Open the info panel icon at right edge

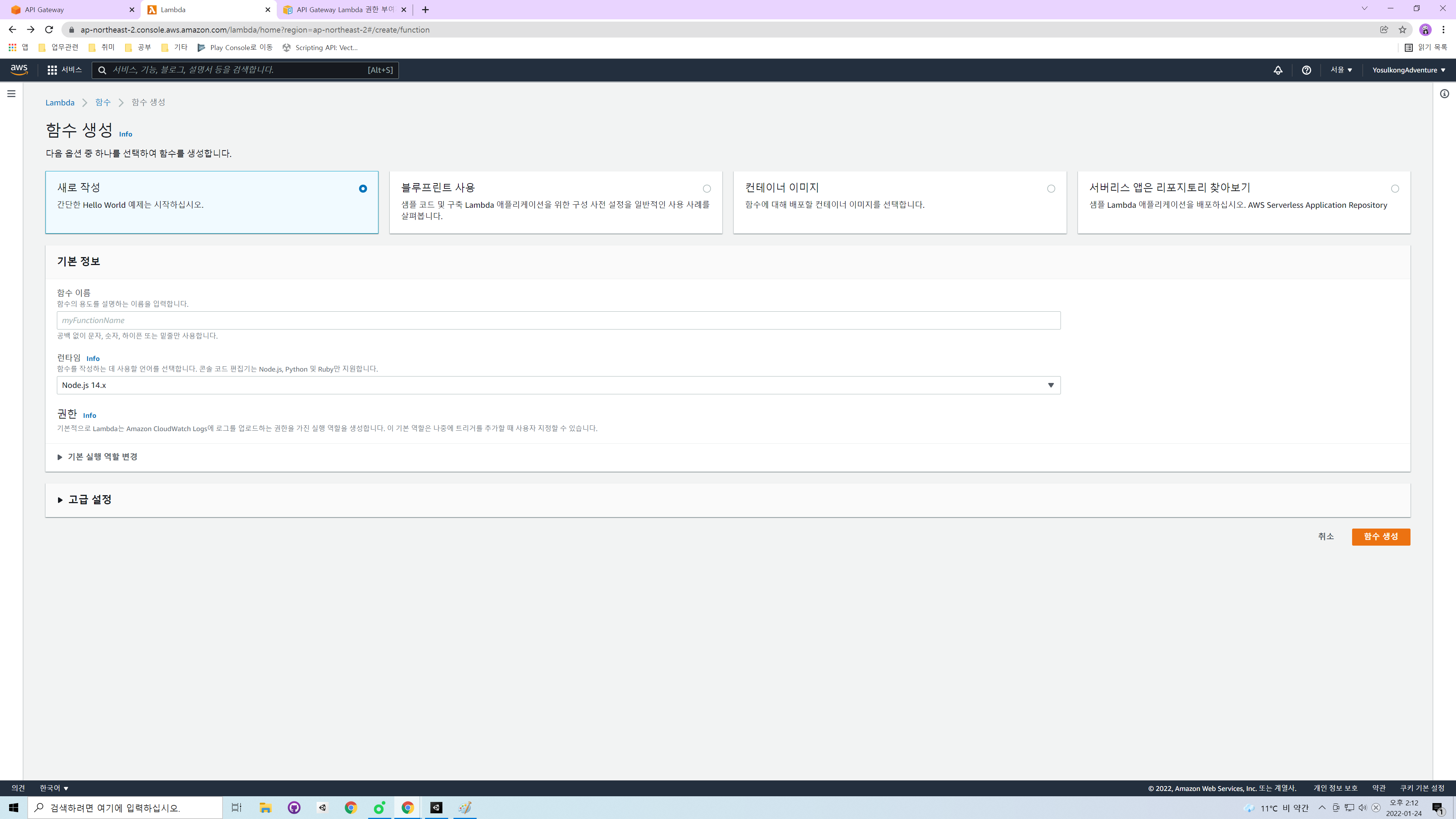[1444, 94]
